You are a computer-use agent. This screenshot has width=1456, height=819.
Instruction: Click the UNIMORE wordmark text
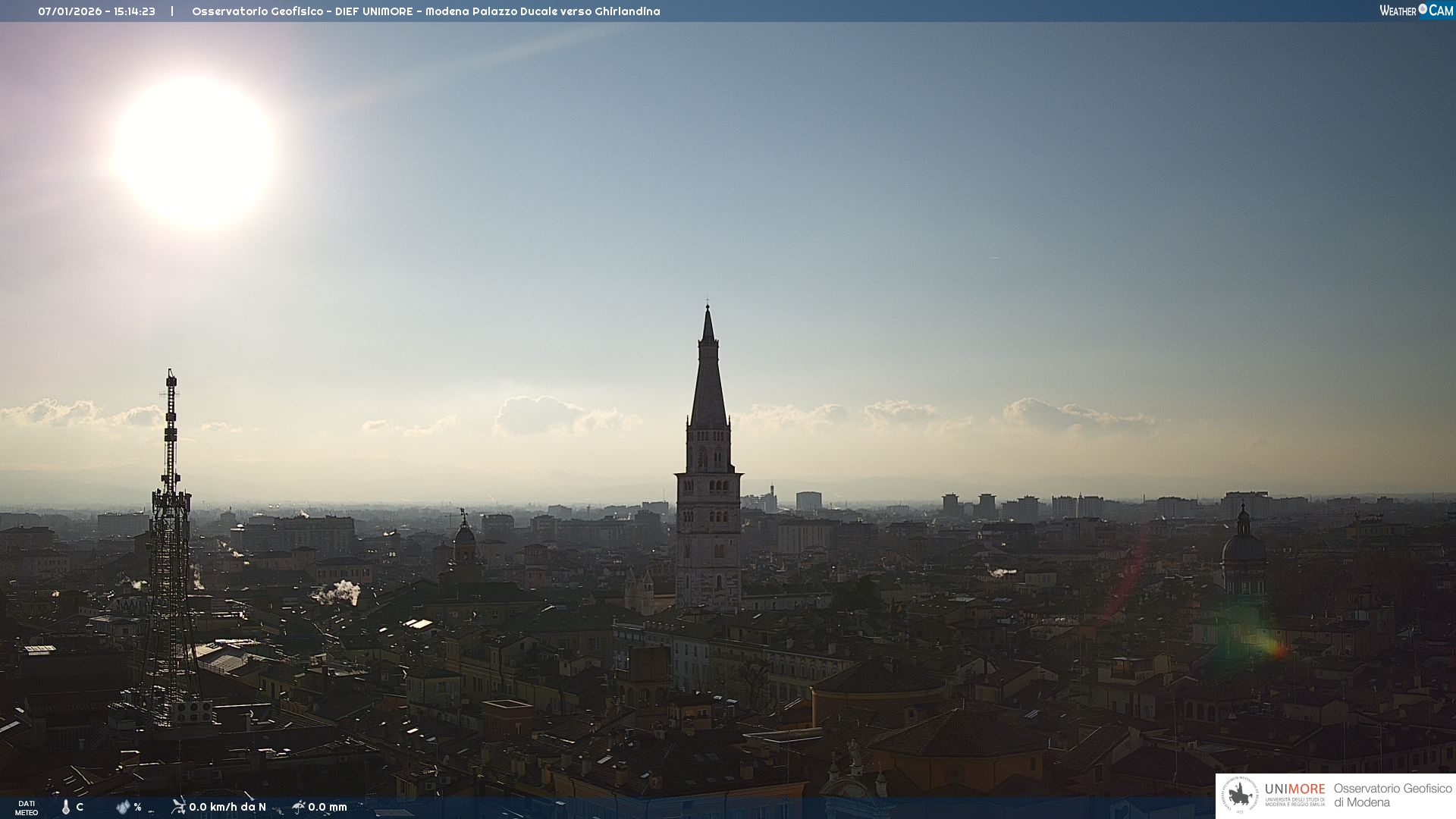(x=1294, y=789)
